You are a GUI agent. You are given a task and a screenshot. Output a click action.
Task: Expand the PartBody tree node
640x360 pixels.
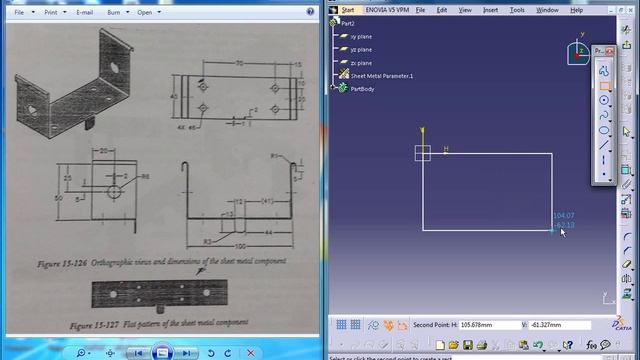tap(333, 87)
